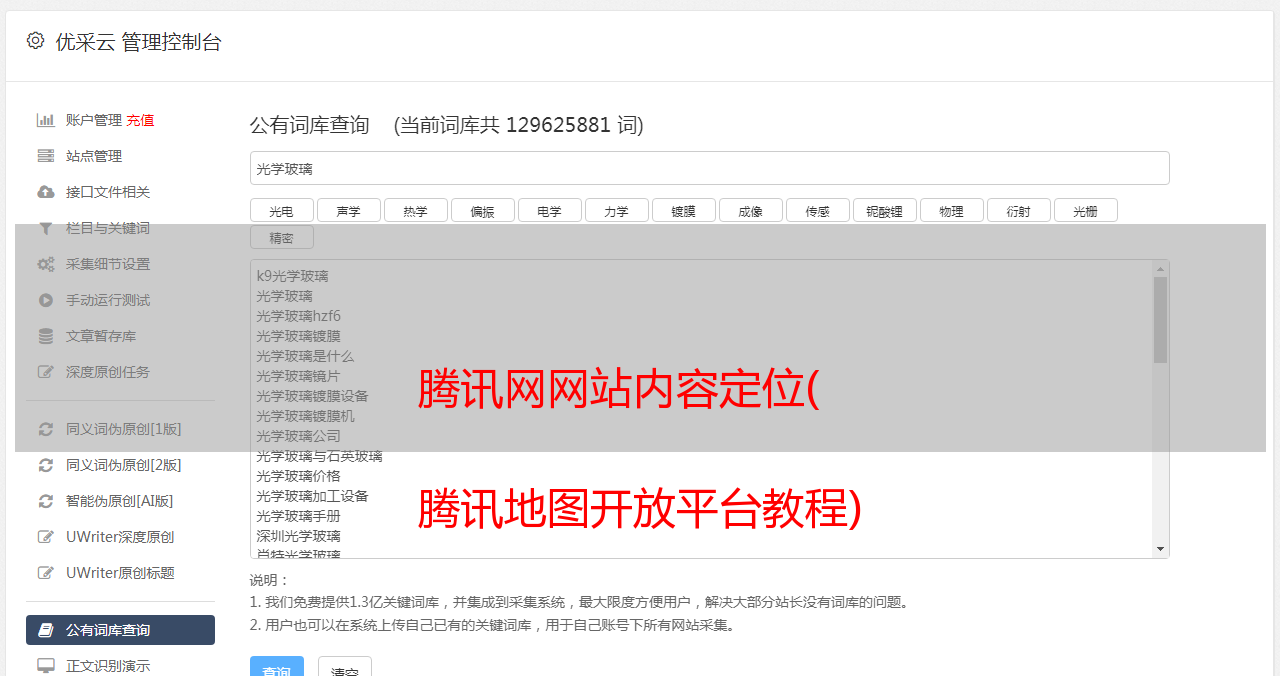The width and height of the screenshot is (1280, 676).
Task: Choose the 传感 tag button
Action: pos(817,210)
